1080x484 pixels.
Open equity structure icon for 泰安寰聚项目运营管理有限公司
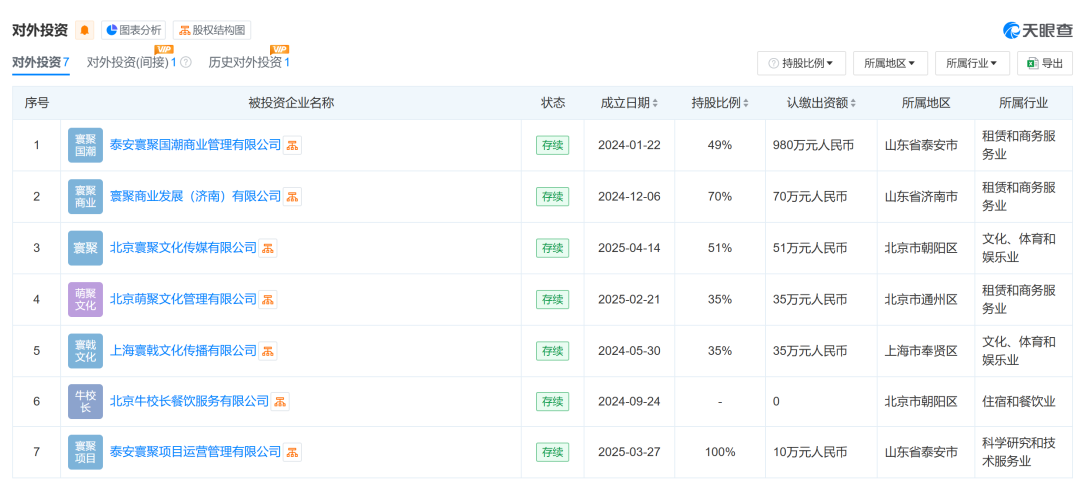[293, 452]
